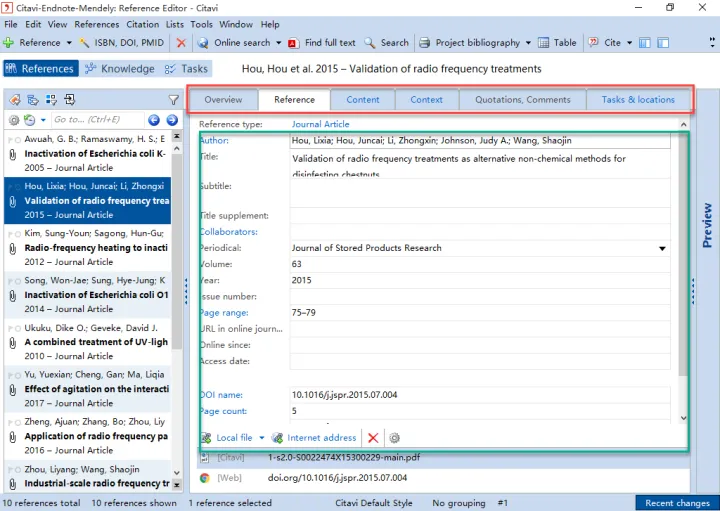Click the Go to search field
720x511 pixels.
pyautogui.click(x=97, y=120)
